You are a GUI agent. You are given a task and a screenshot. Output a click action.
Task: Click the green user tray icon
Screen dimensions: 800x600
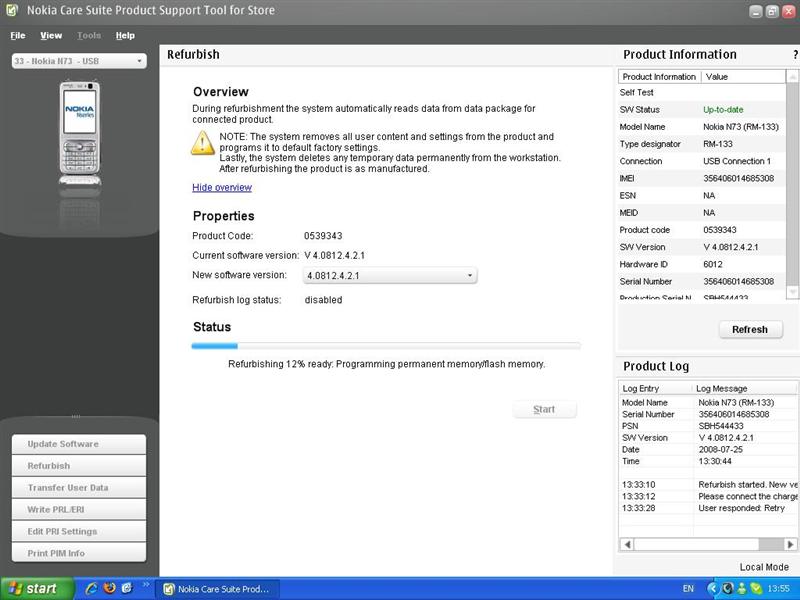tap(742, 589)
